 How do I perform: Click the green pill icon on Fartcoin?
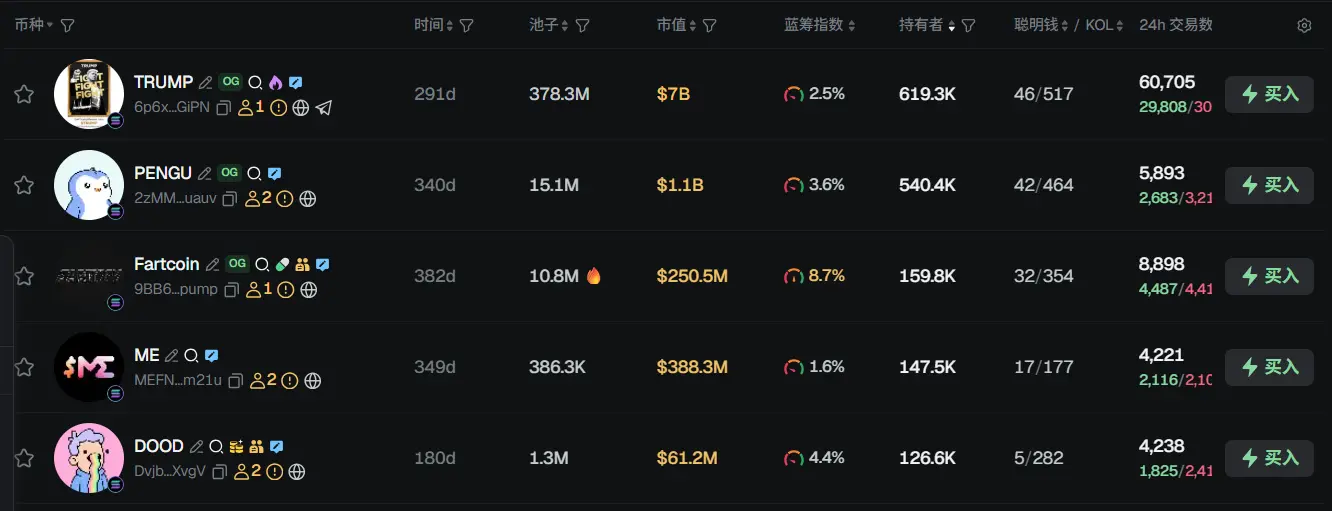(x=282, y=265)
